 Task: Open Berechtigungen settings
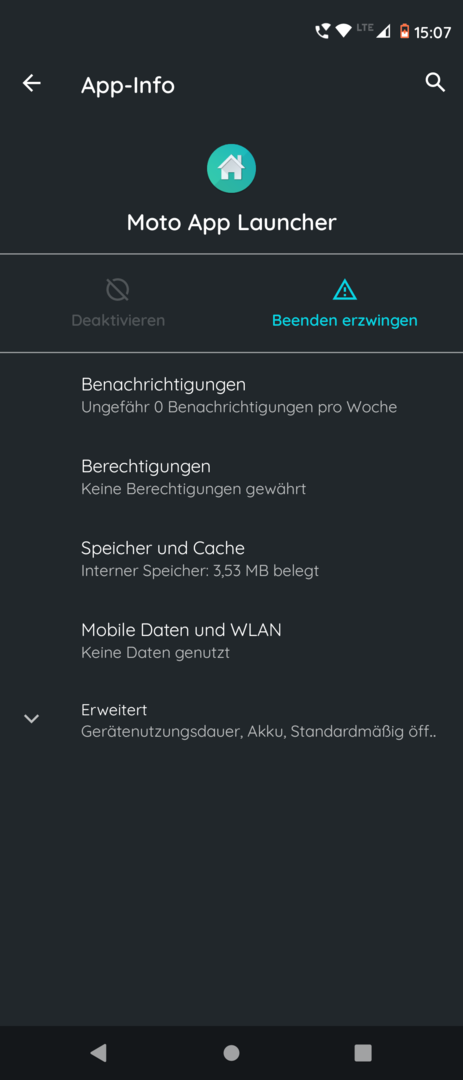[x=232, y=477]
